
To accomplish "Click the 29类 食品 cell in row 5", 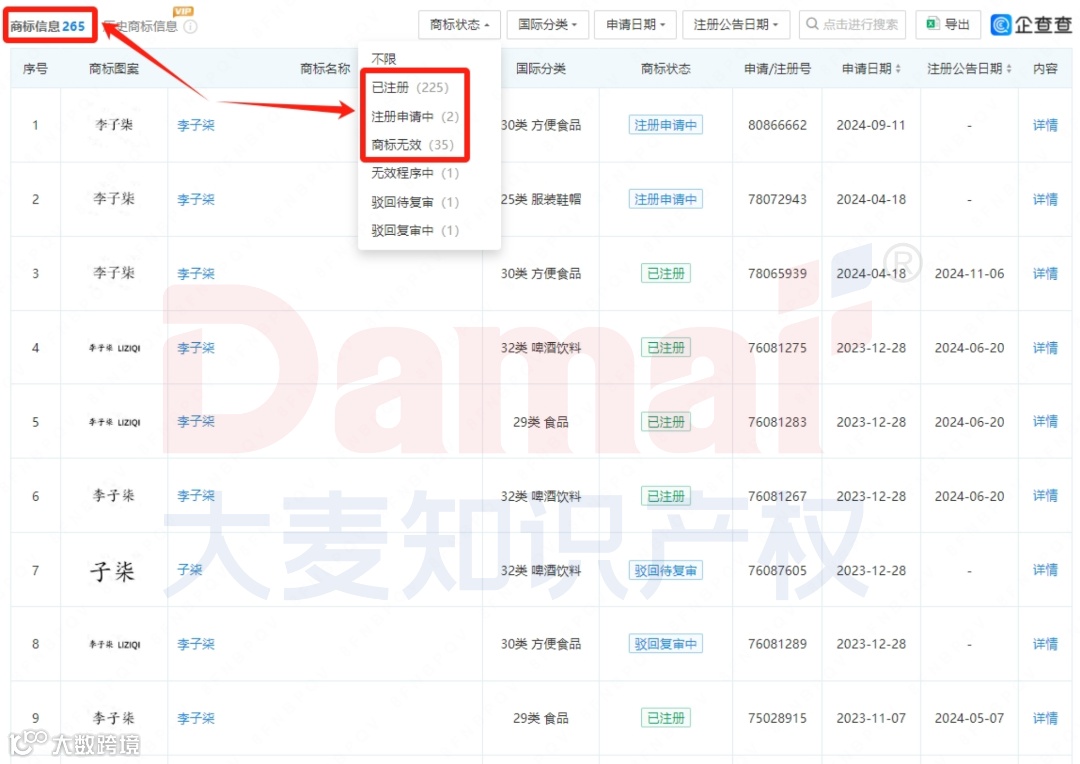I will point(541,422).
